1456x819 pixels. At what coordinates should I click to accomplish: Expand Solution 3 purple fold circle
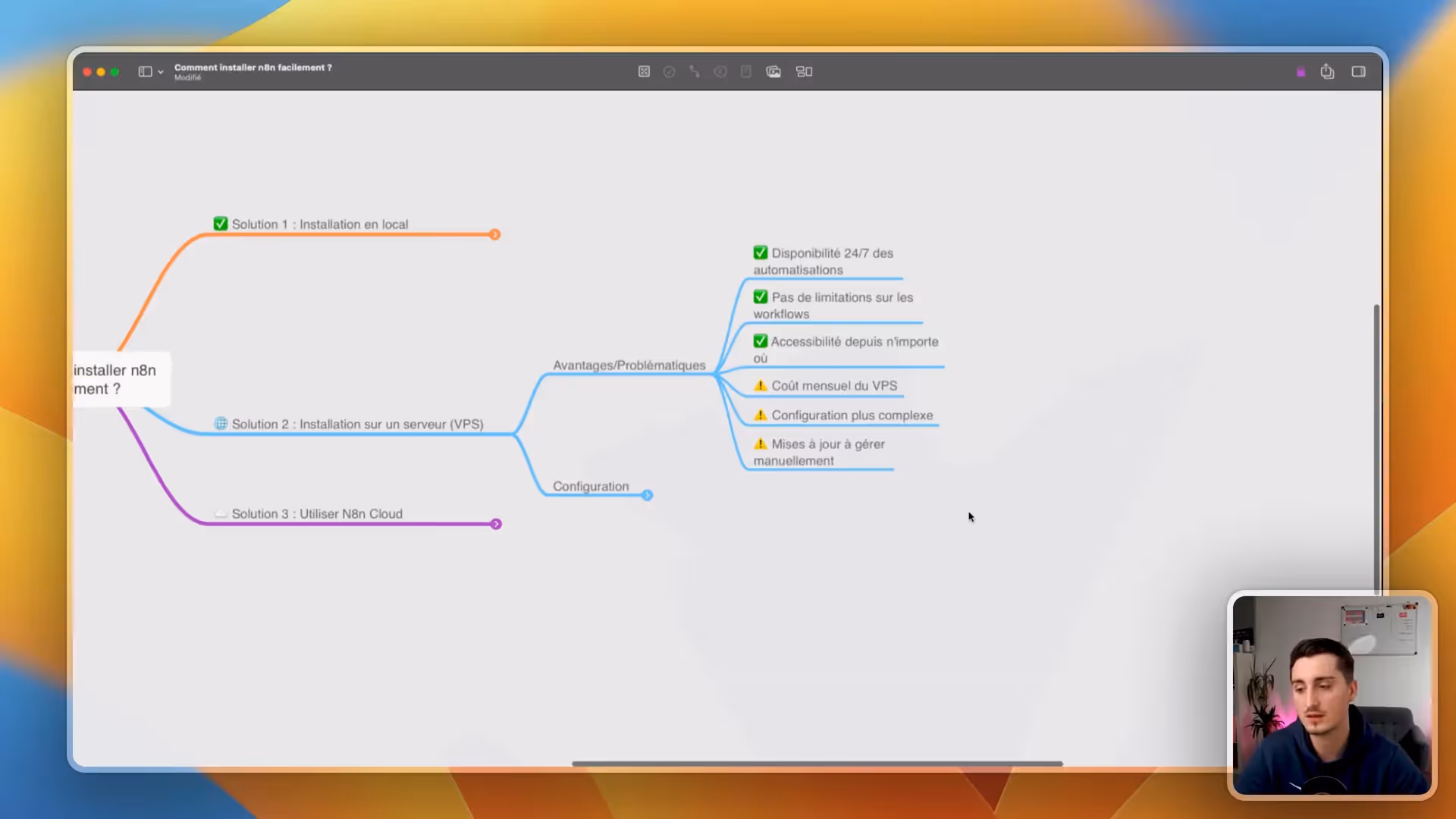point(496,524)
